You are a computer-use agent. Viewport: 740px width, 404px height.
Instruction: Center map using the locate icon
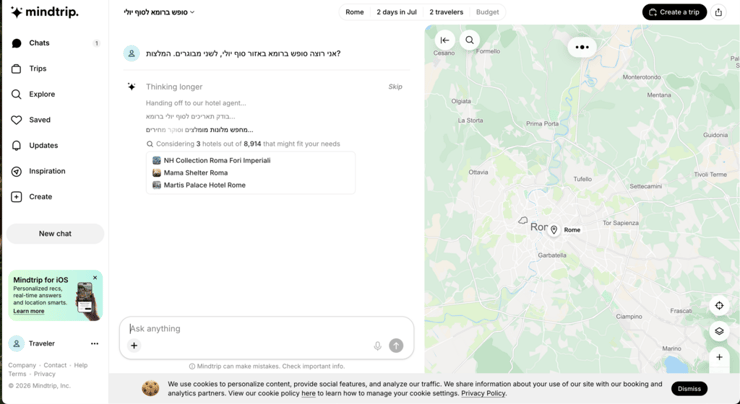(719, 305)
